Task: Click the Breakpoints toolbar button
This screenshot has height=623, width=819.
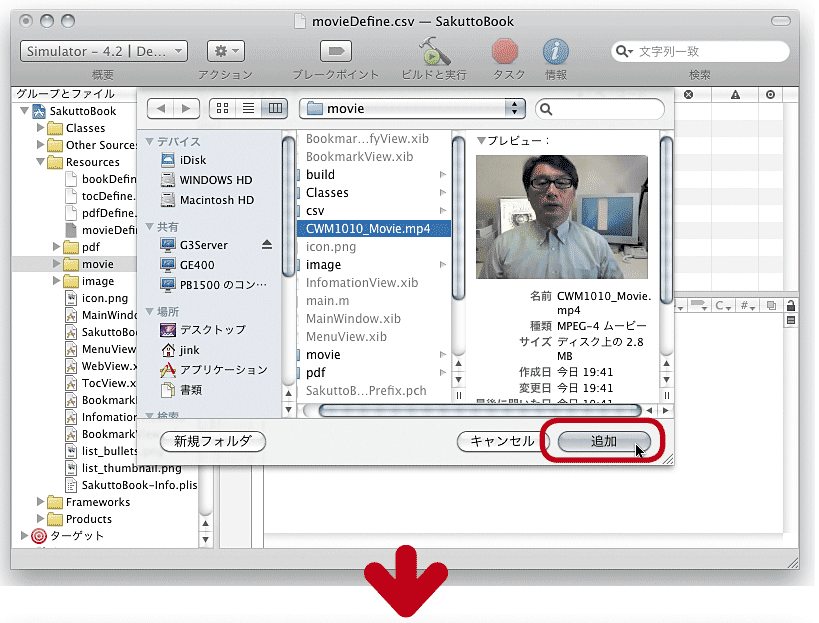Action: click(x=336, y=51)
